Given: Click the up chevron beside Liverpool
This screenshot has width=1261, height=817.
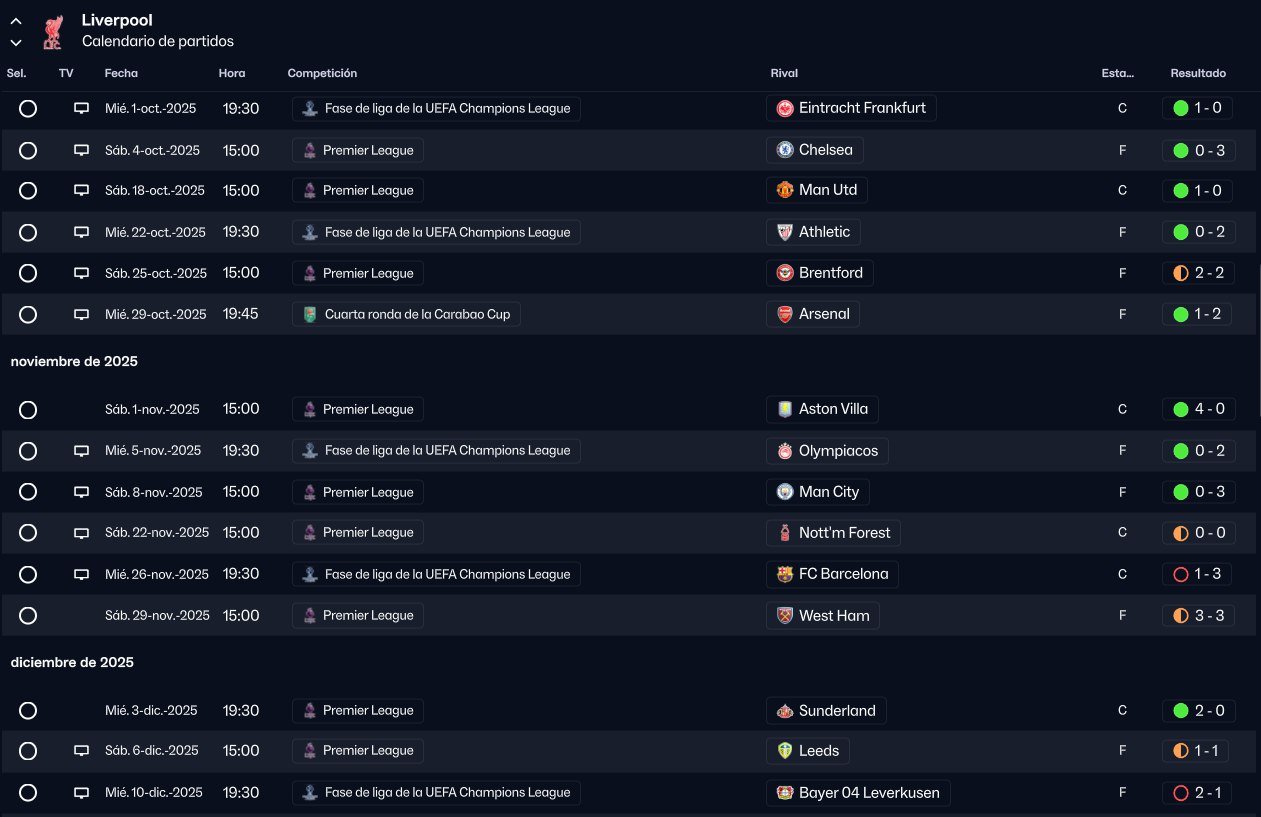Looking at the screenshot, I should point(16,21).
